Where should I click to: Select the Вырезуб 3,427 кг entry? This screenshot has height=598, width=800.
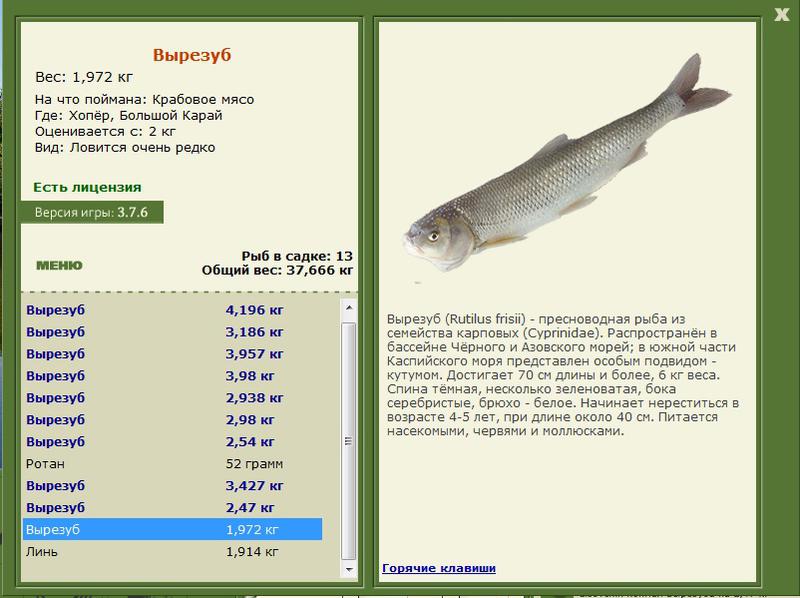coord(172,485)
